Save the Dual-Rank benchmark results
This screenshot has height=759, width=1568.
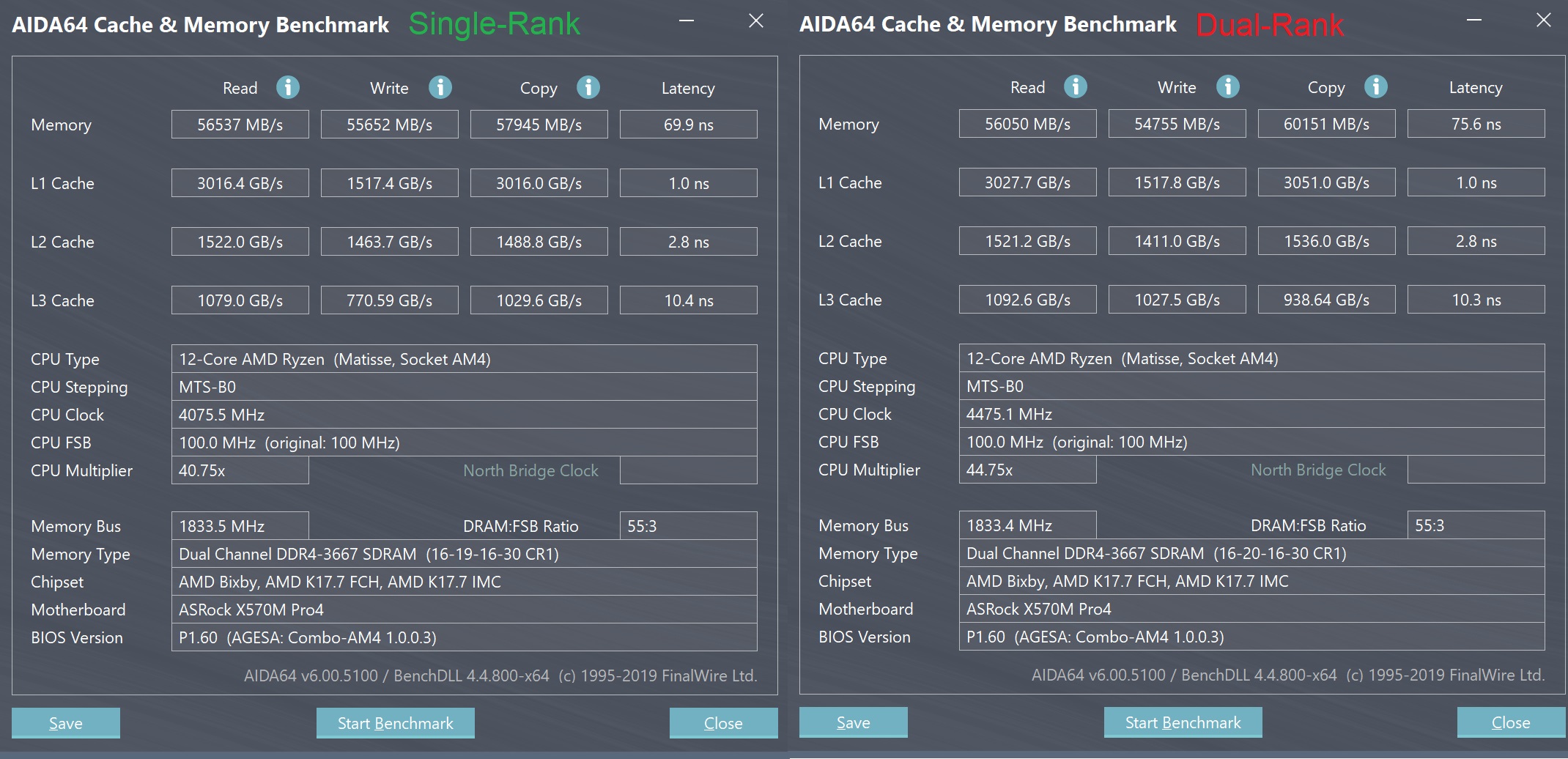tap(854, 722)
